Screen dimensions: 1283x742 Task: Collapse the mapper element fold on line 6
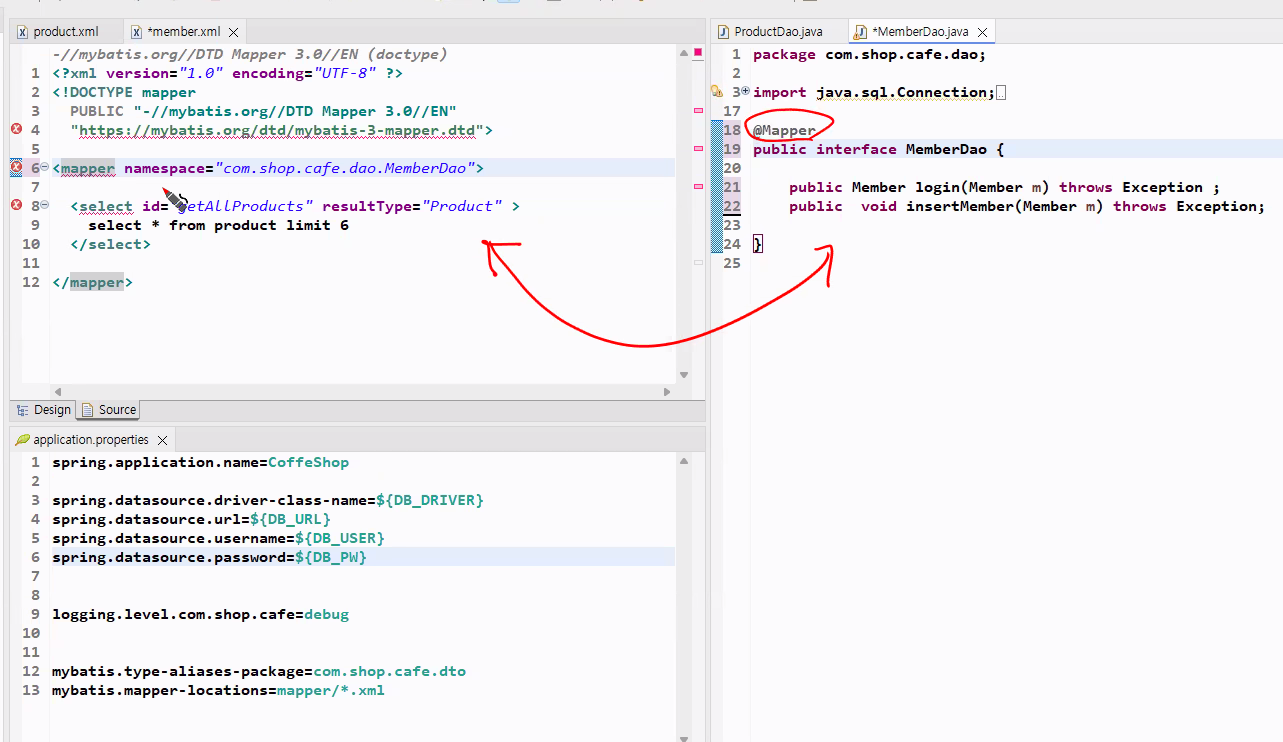click(44, 168)
